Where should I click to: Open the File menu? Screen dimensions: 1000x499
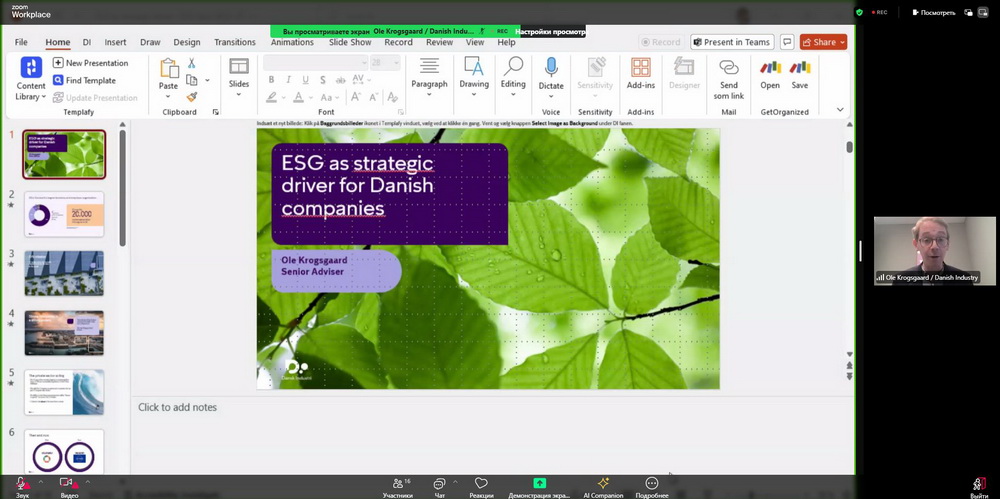click(x=21, y=42)
